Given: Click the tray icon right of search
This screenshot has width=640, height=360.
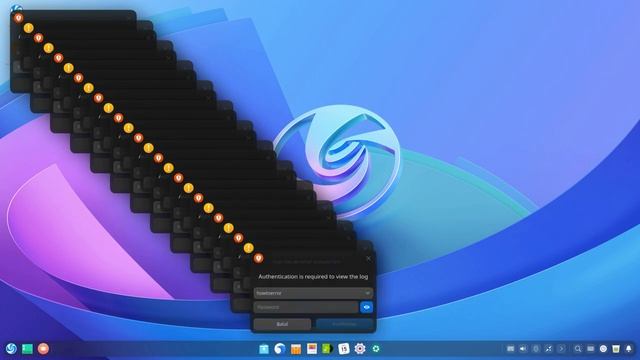Looking at the screenshot, I should click(591, 349).
